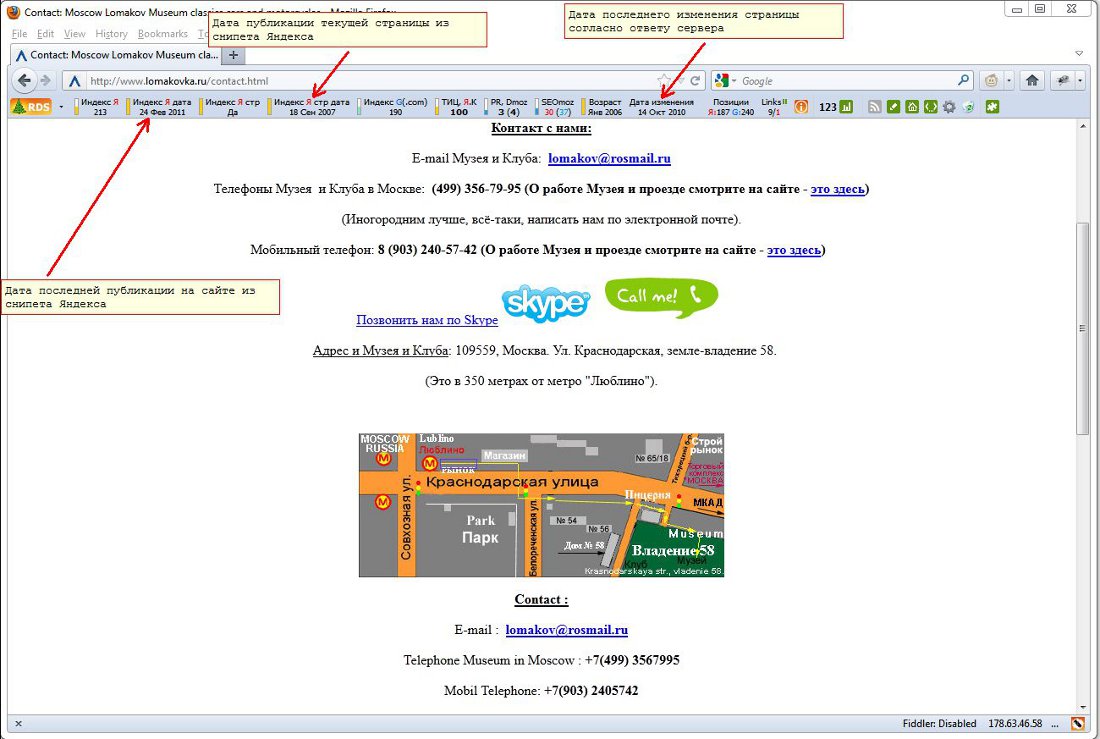
Task: Open the orange info icon in RDS bar
Action: point(801,106)
